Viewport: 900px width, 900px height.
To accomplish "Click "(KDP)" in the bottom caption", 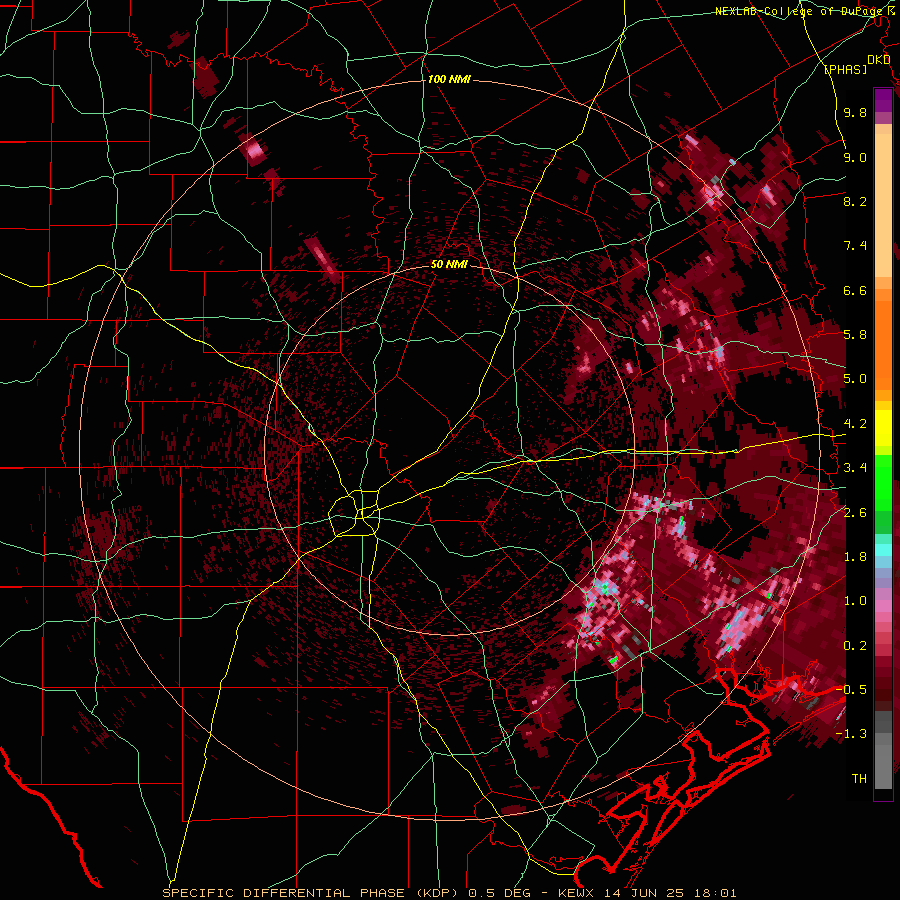I will point(436,893).
